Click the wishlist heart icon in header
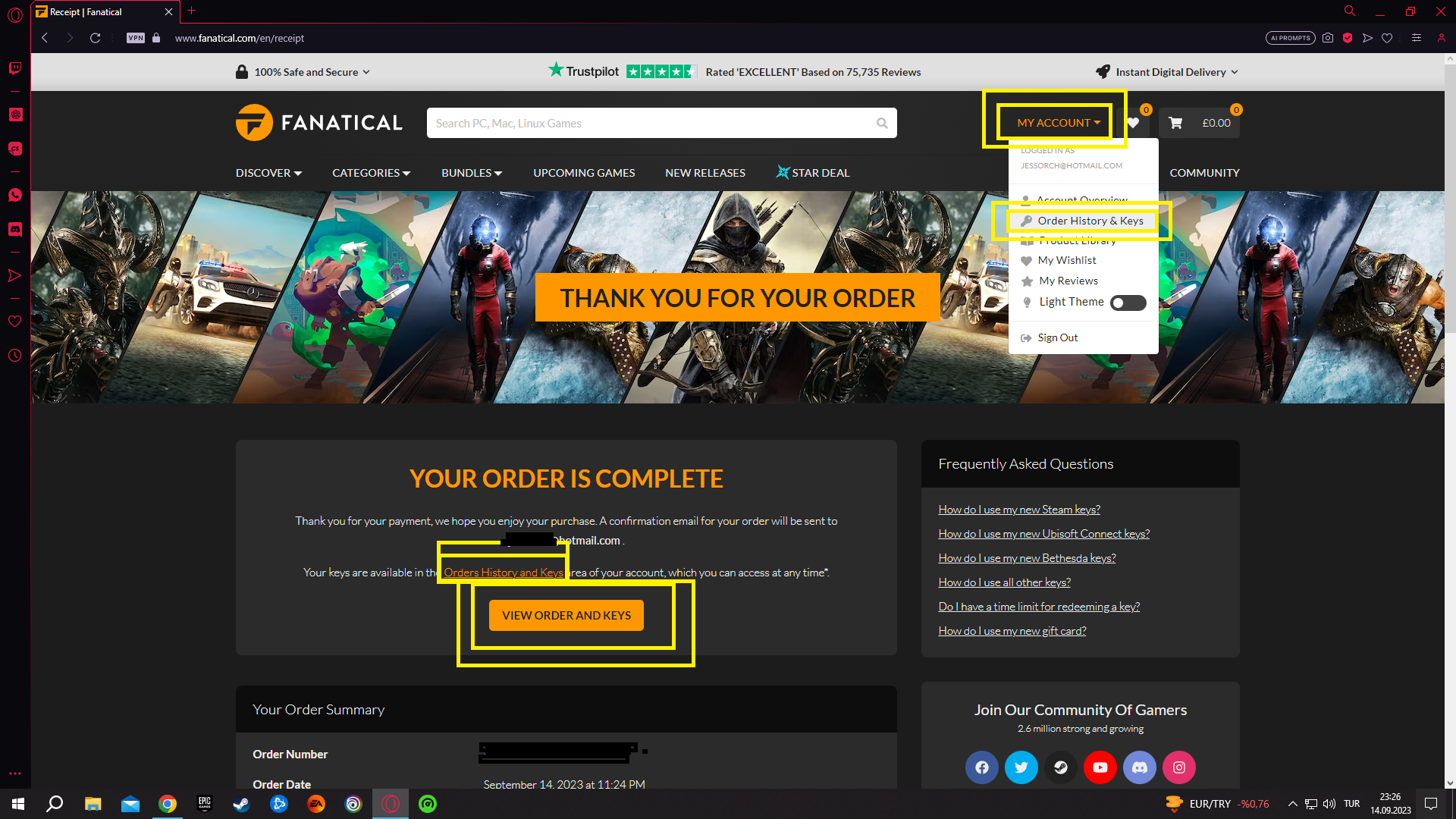Viewport: 1456px width, 819px height. [1133, 123]
